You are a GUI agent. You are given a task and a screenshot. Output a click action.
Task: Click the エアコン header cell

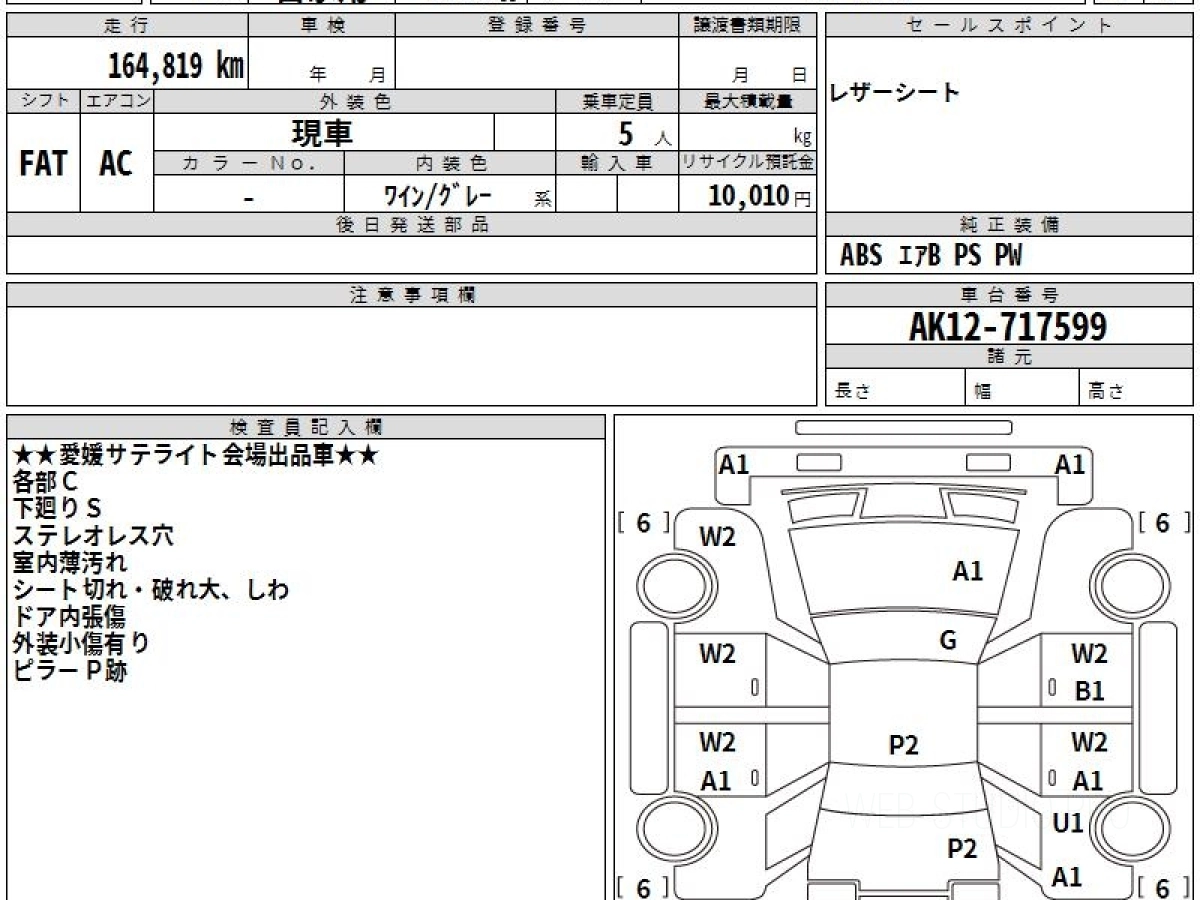tap(117, 101)
